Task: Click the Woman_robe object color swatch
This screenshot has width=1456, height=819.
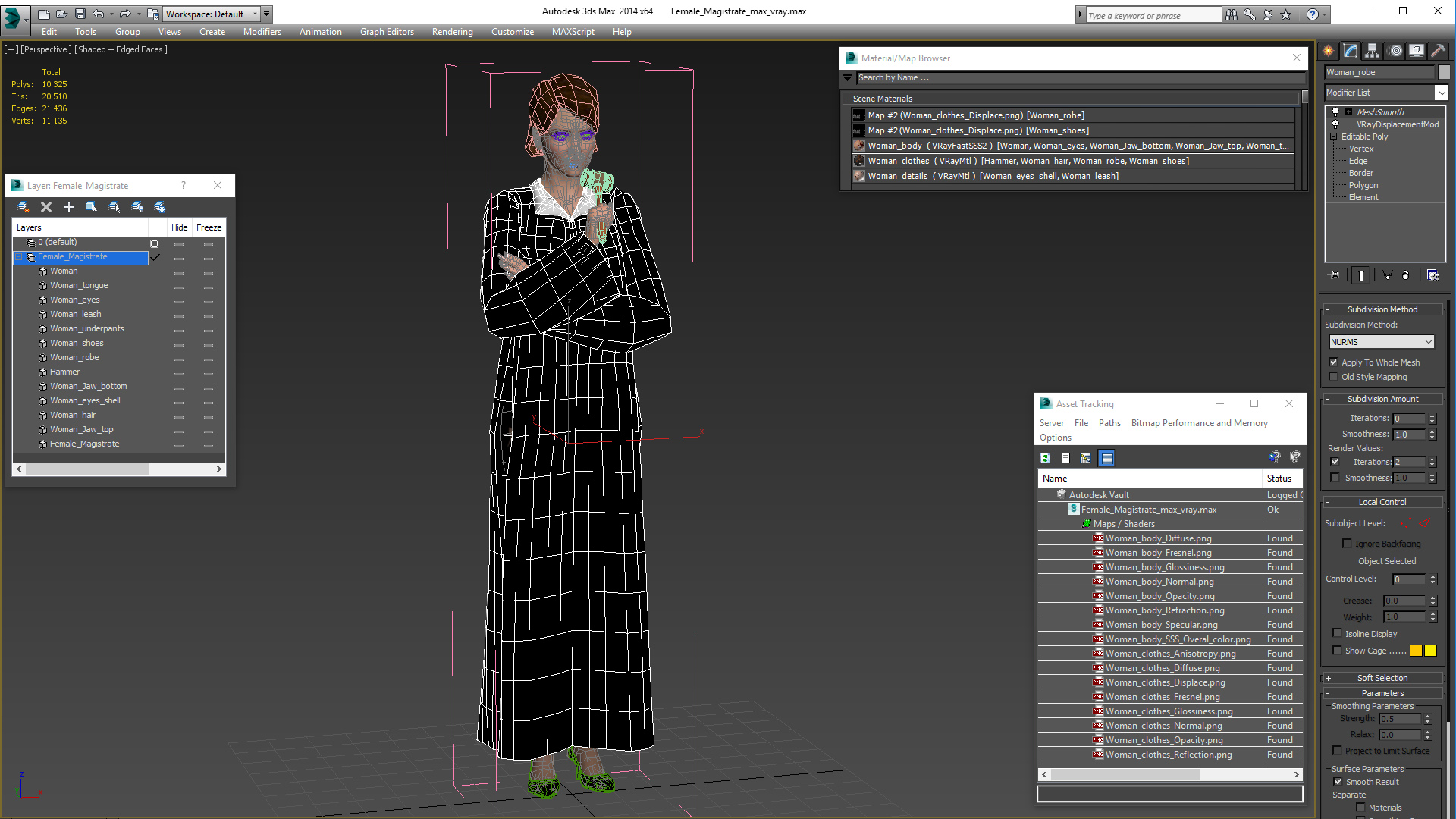Action: [1444, 72]
